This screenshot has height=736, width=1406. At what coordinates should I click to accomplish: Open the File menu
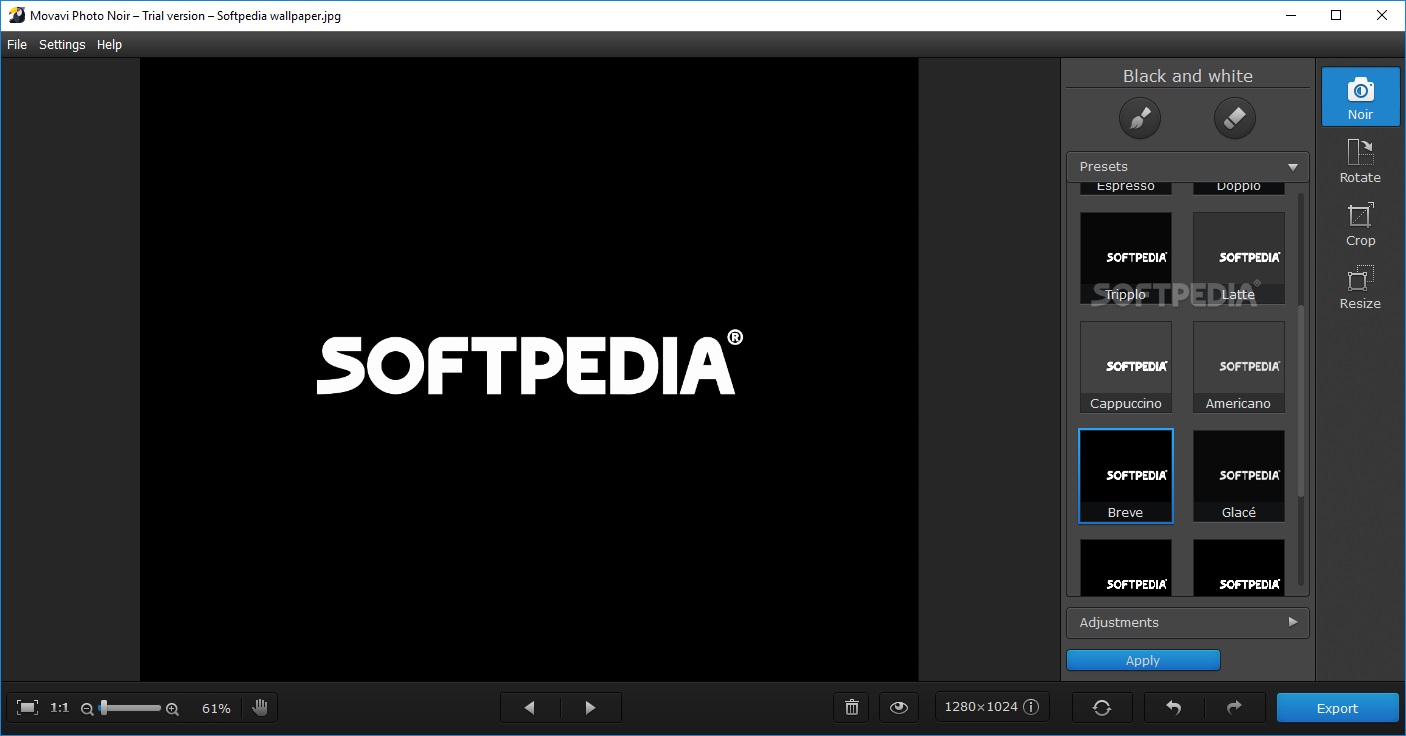click(17, 44)
